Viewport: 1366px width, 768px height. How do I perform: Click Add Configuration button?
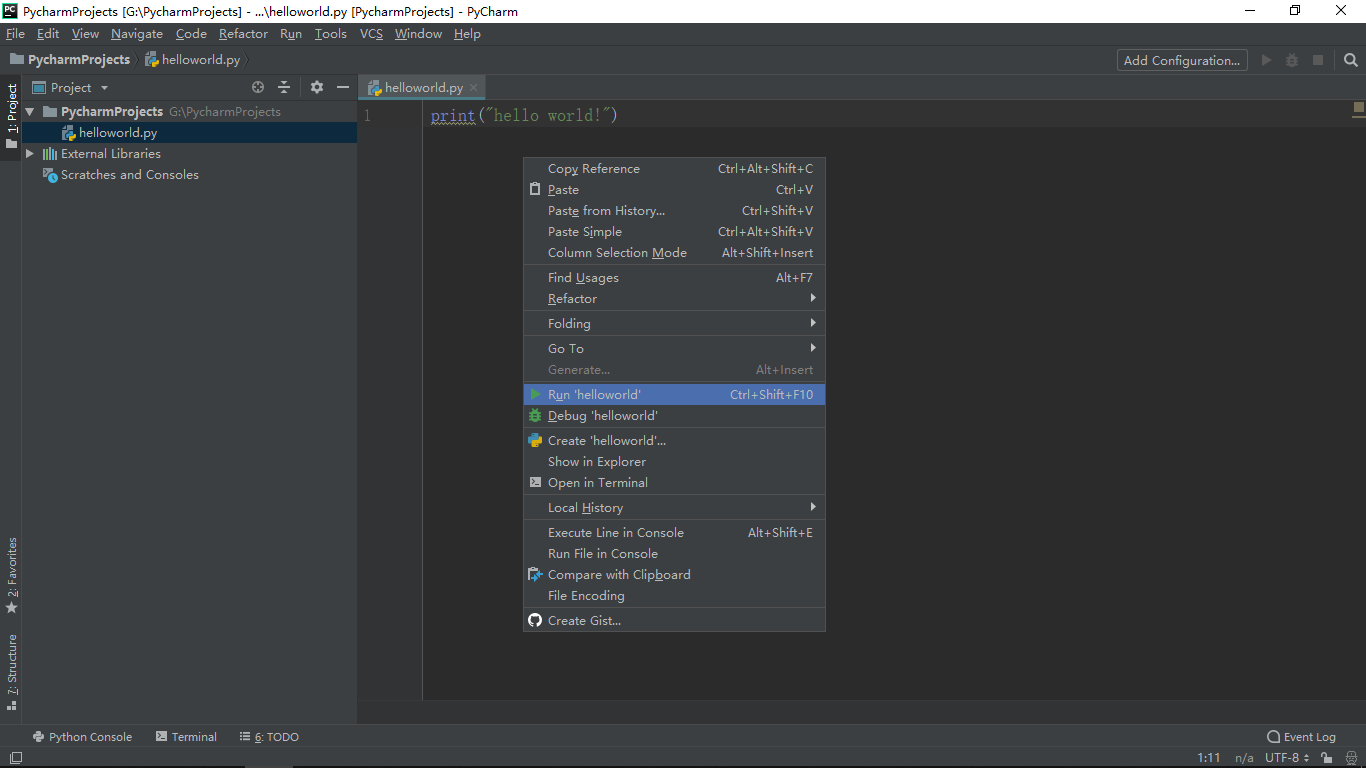1182,60
